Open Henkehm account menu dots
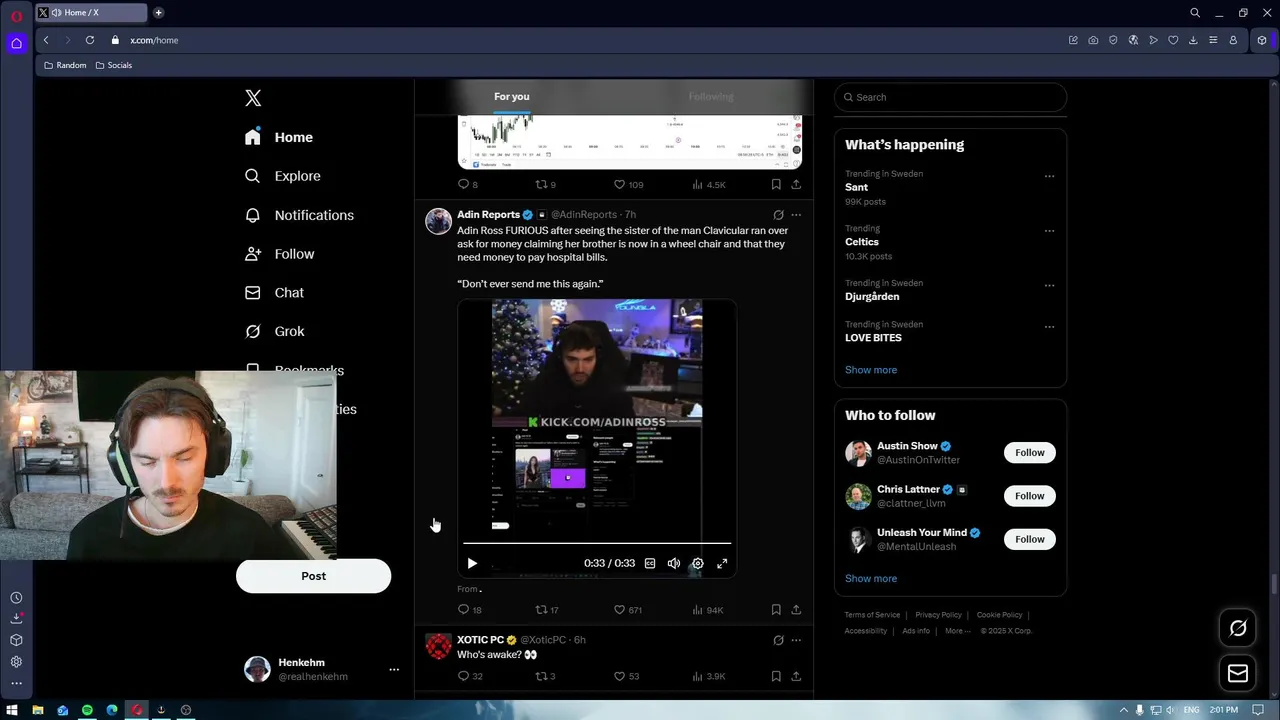The height and width of the screenshot is (720, 1280). (394, 670)
